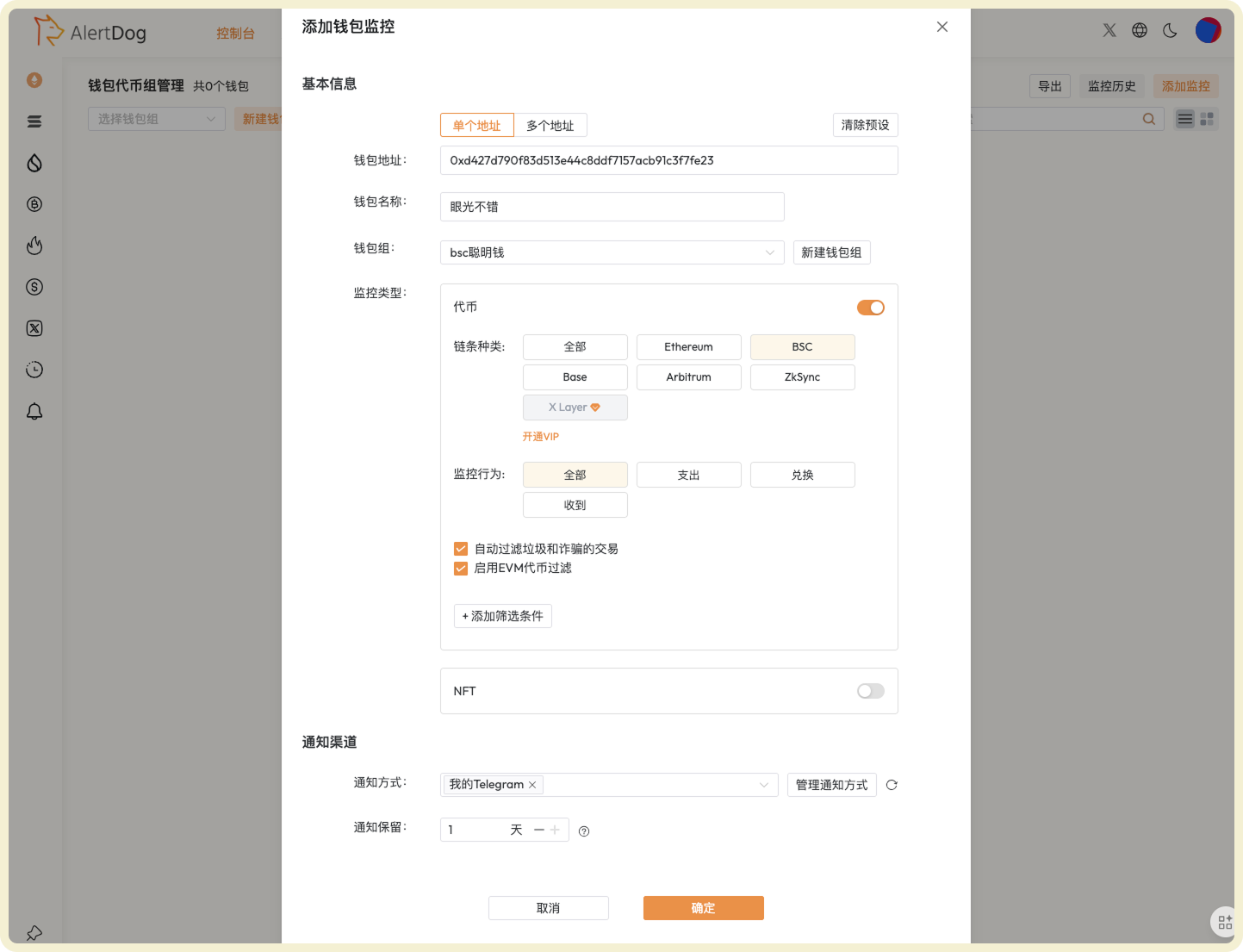Open the 开通VIP link

541,437
